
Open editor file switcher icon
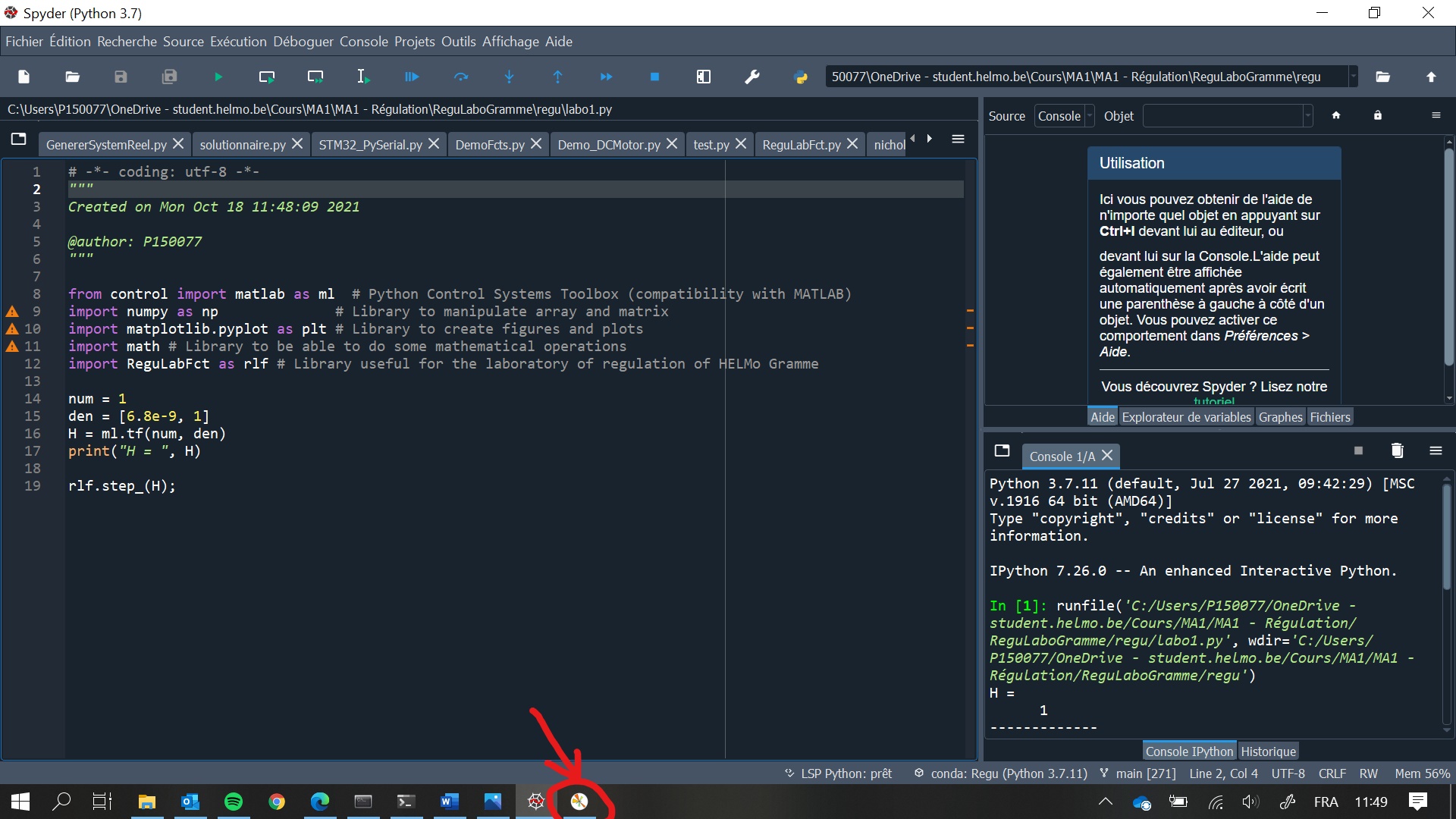click(x=19, y=139)
